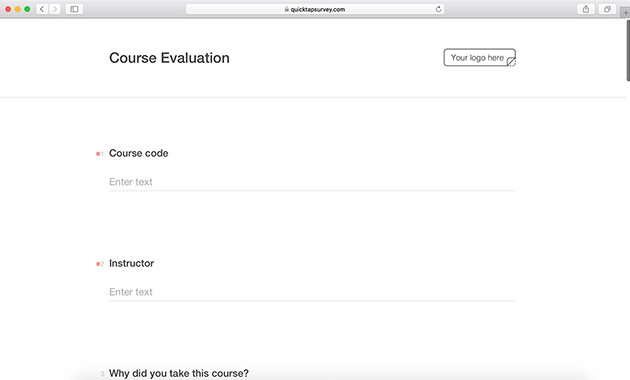Click the edit corner icon on the logo box
Screen dimensions: 630x380
[511, 61]
